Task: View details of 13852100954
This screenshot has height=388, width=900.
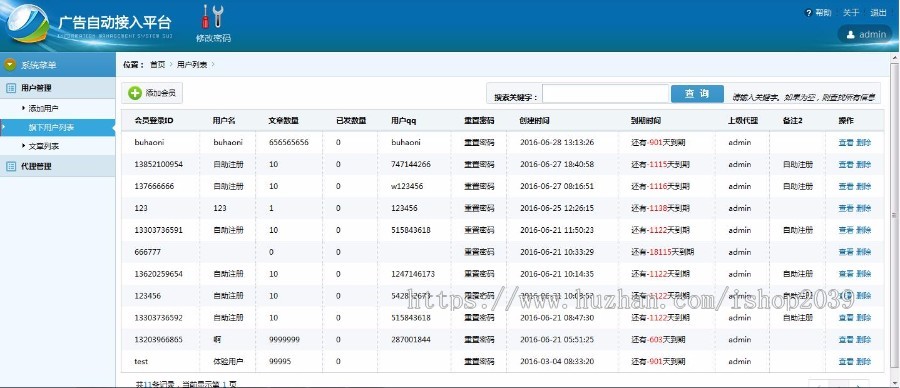Action: 845,165
